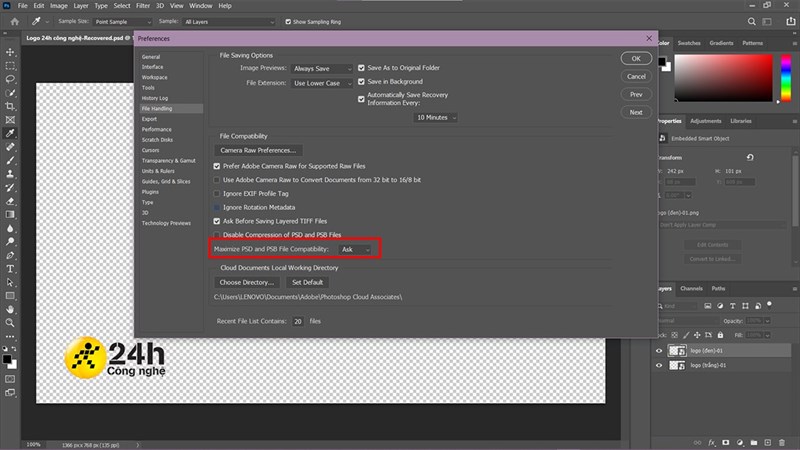
Task: Select the Eyedropper tool in toolbar
Action: tap(10, 133)
